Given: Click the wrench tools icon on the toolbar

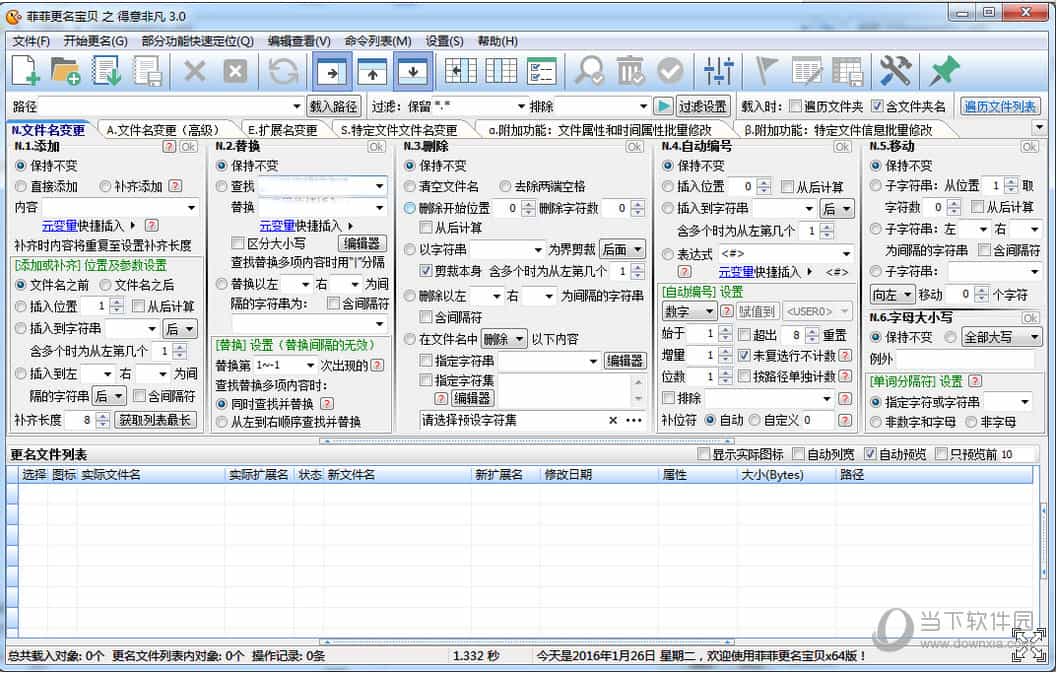Looking at the screenshot, I should 893,72.
